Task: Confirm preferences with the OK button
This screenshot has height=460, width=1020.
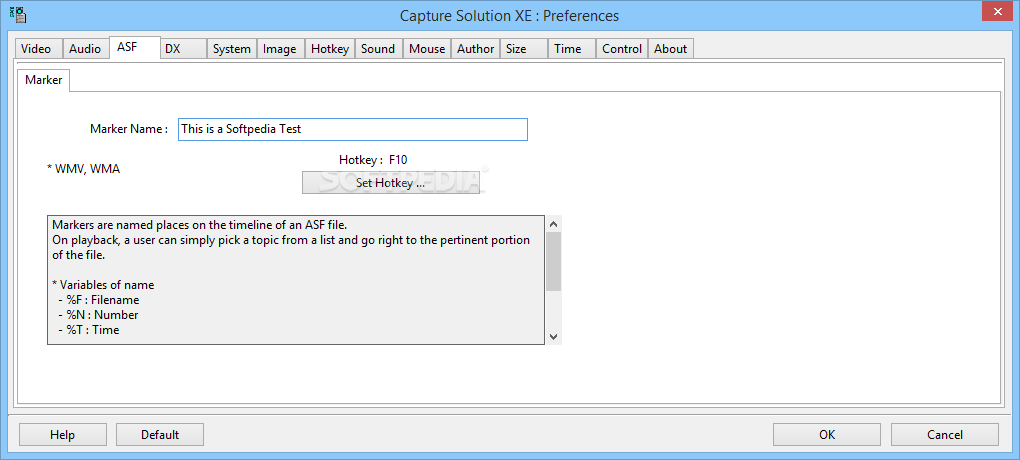Action: [827, 435]
